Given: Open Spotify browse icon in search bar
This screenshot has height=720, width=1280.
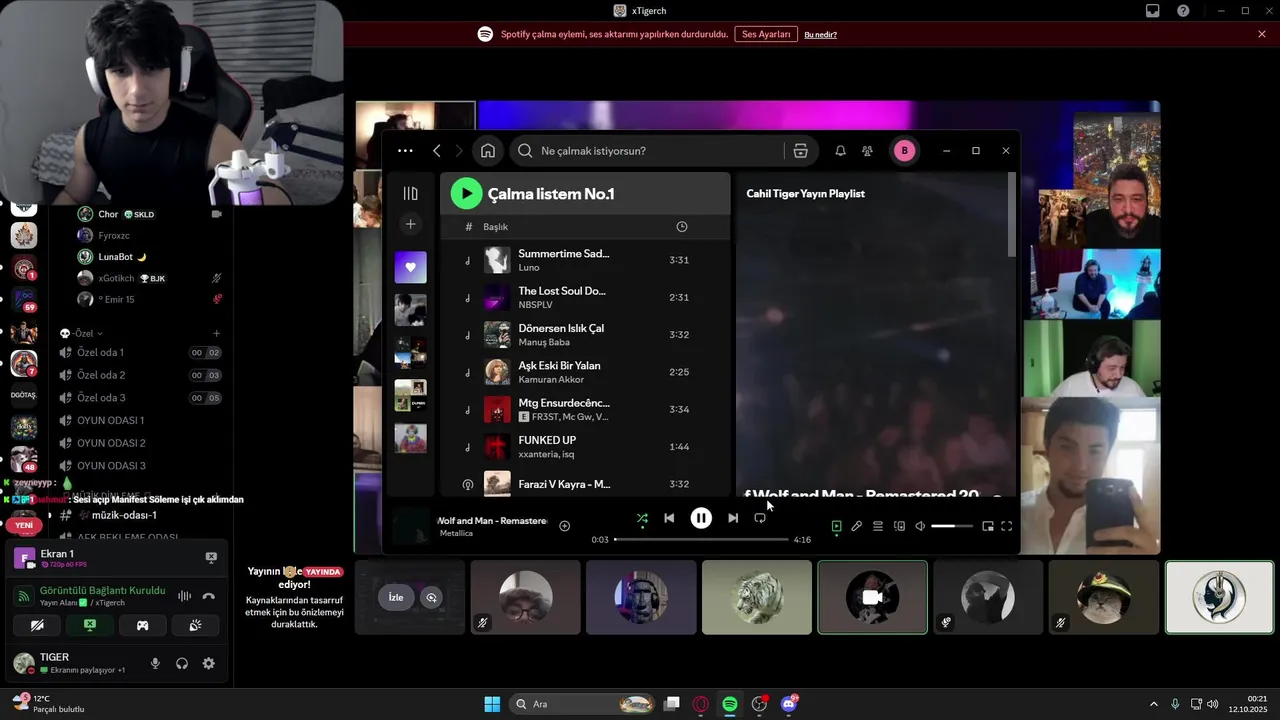Looking at the screenshot, I should click(800, 151).
